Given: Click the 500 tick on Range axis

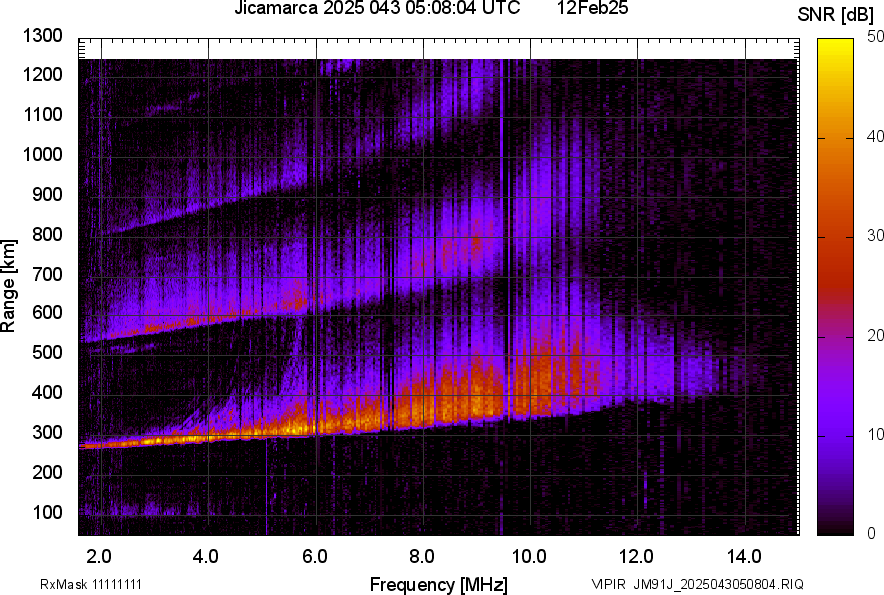Looking at the screenshot, I should click(46, 353).
